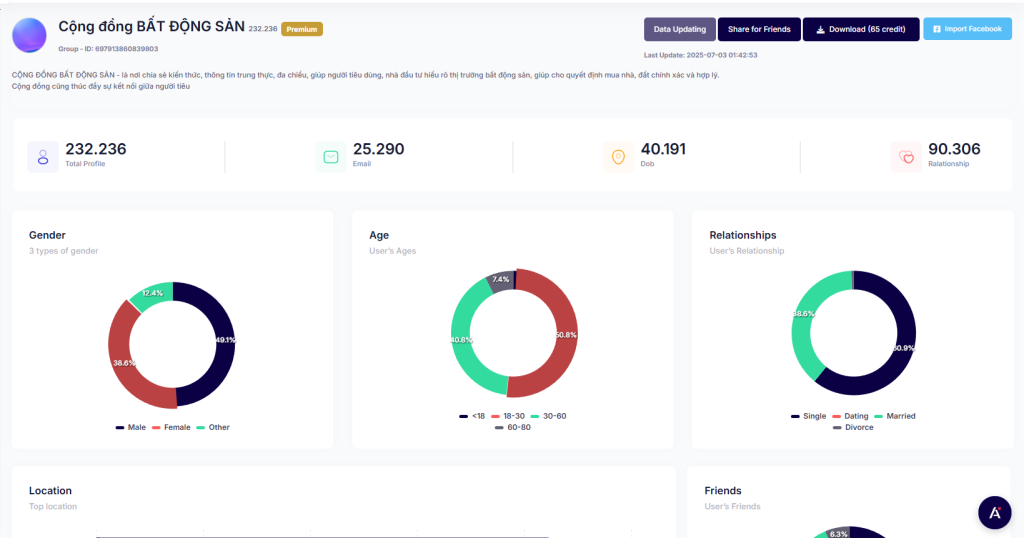Toggle the Single legend in Relationships chart
The height and width of the screenshot is (538, 1024).
tap(808, 416)
